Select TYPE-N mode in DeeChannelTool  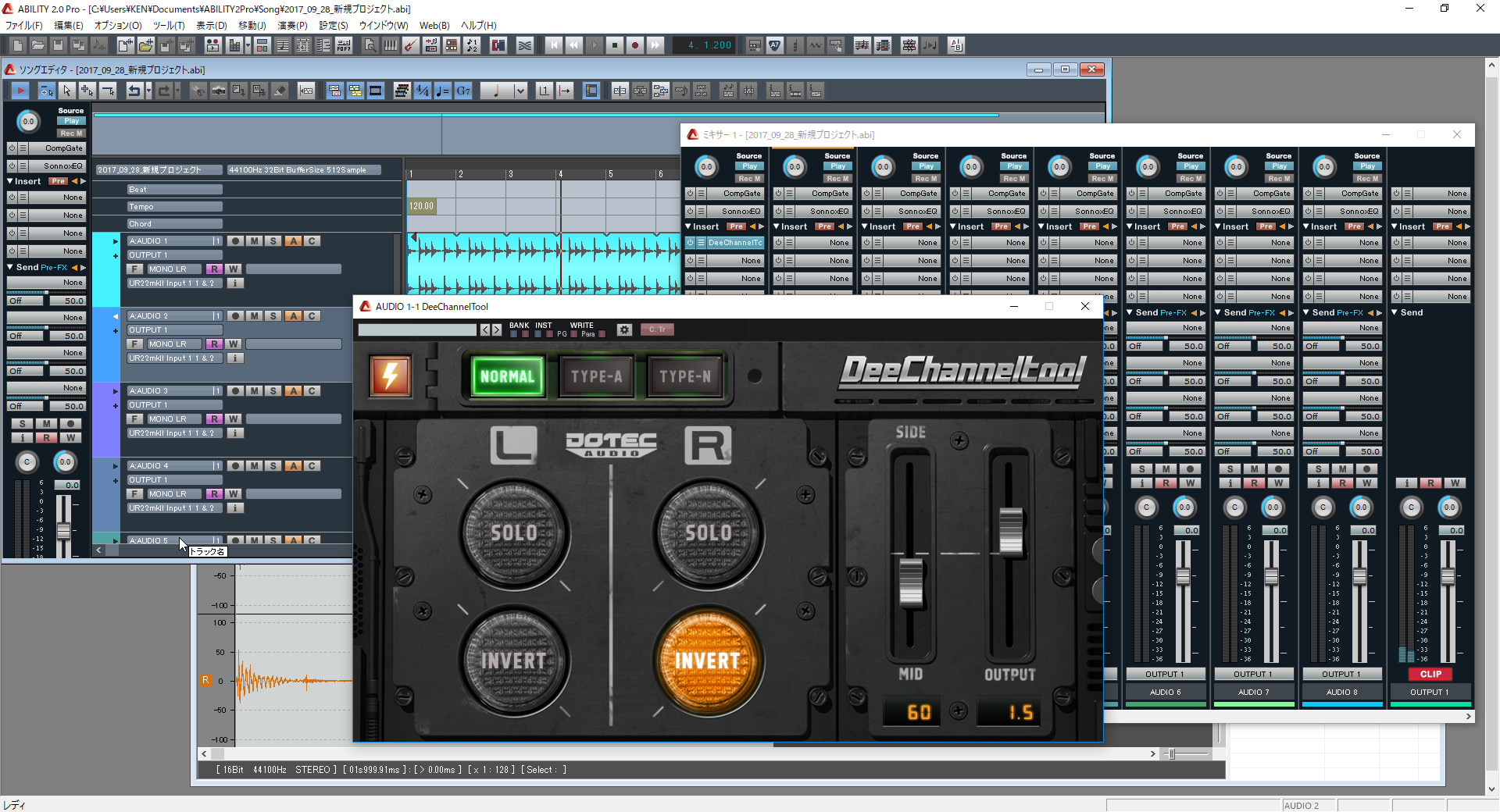[685, 376]
